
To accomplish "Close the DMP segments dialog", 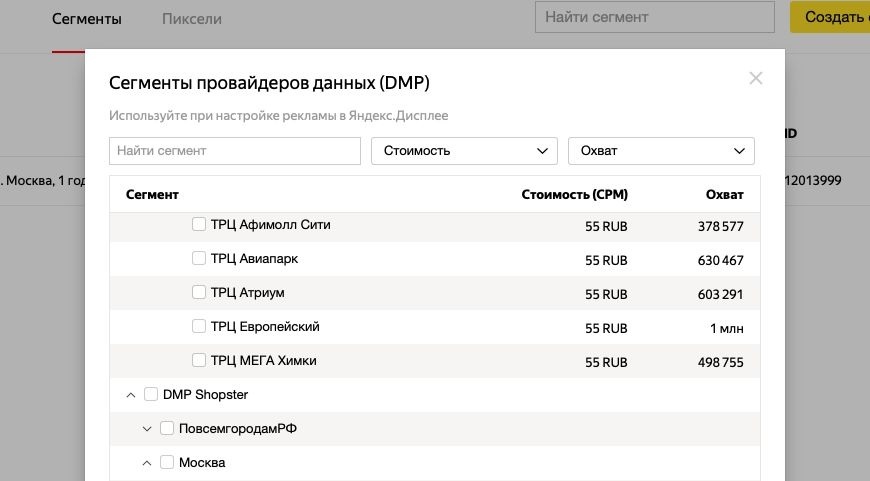I will (x=755, y=78).
